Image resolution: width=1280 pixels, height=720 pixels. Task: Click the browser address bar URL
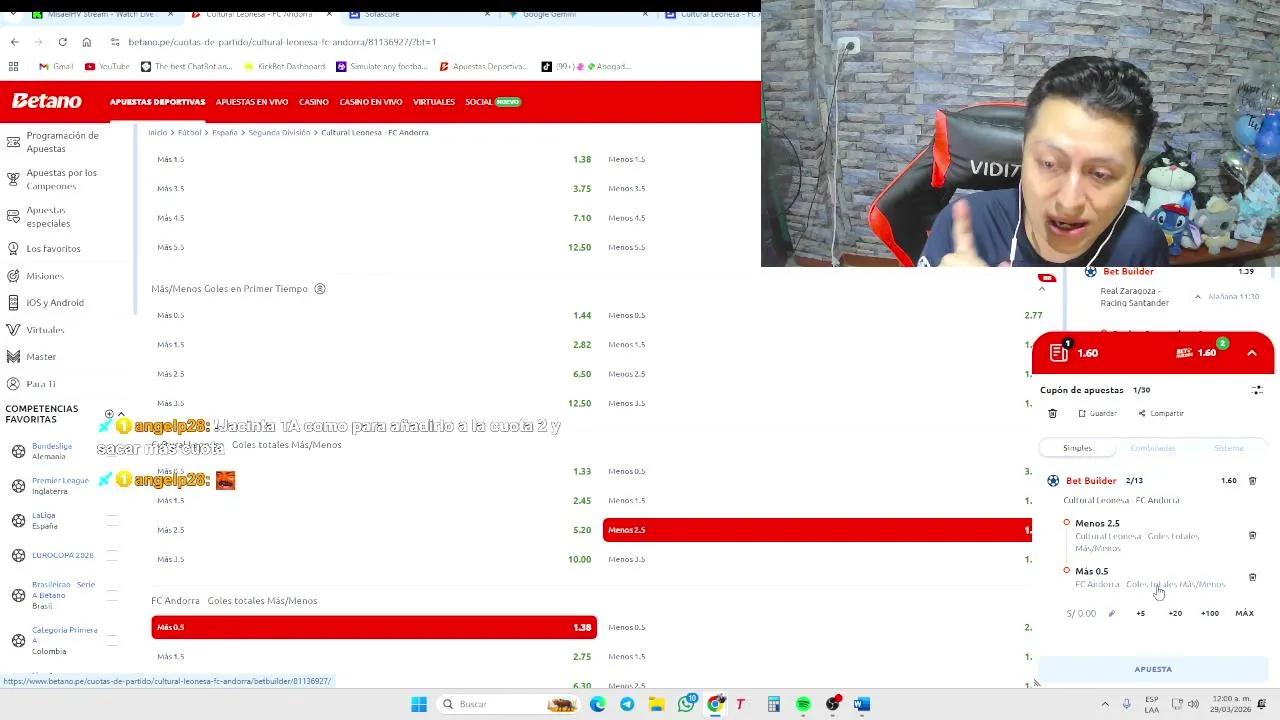(282, 42)
